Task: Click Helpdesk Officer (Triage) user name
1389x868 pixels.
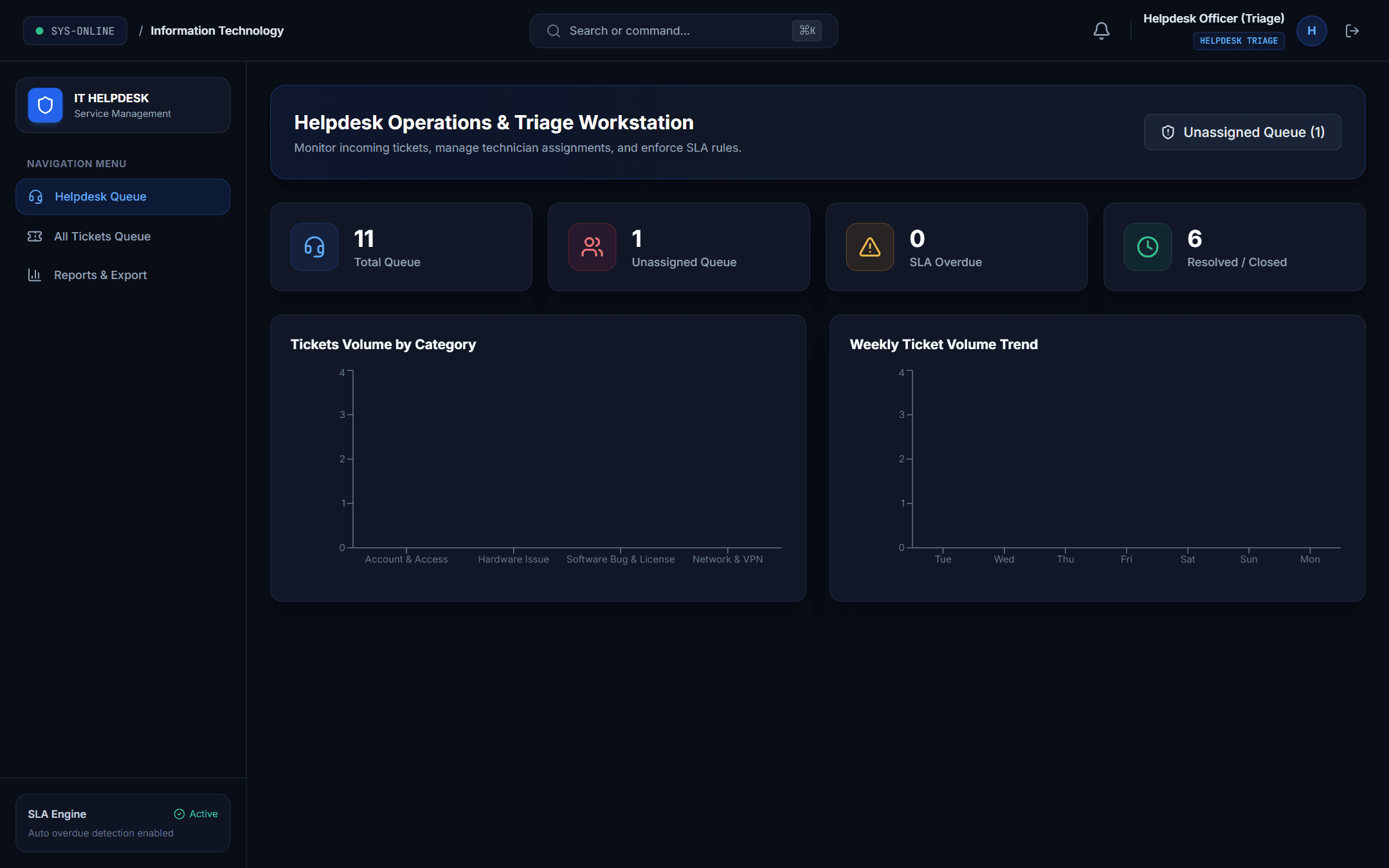Action: tap(1213, 19)
